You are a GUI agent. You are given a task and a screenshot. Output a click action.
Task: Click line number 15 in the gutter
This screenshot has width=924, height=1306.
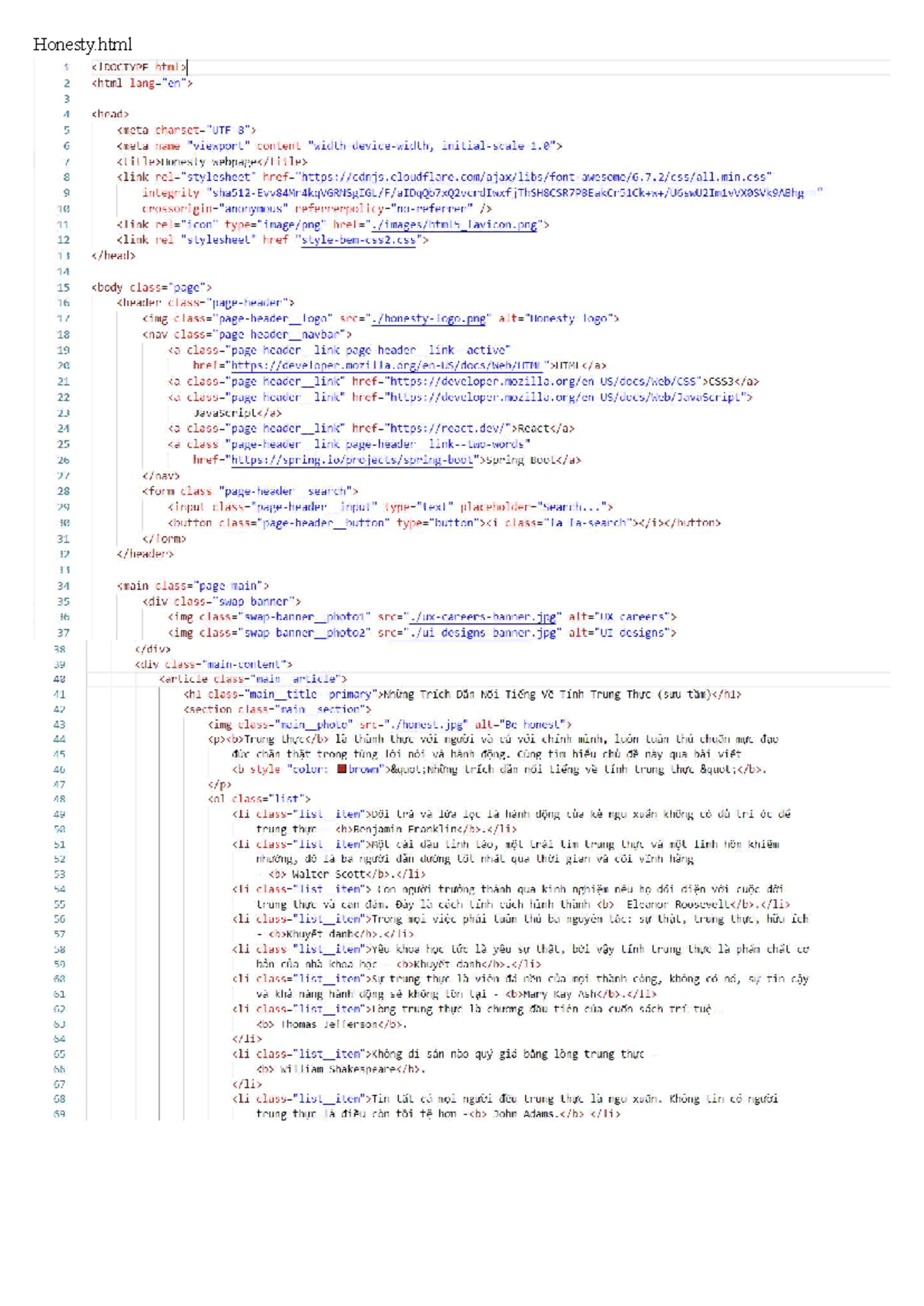point(63,287)
